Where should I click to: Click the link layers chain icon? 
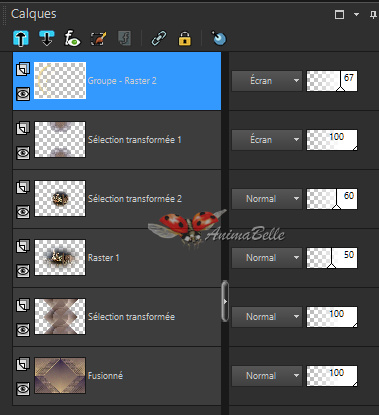[x=159, y=38]
